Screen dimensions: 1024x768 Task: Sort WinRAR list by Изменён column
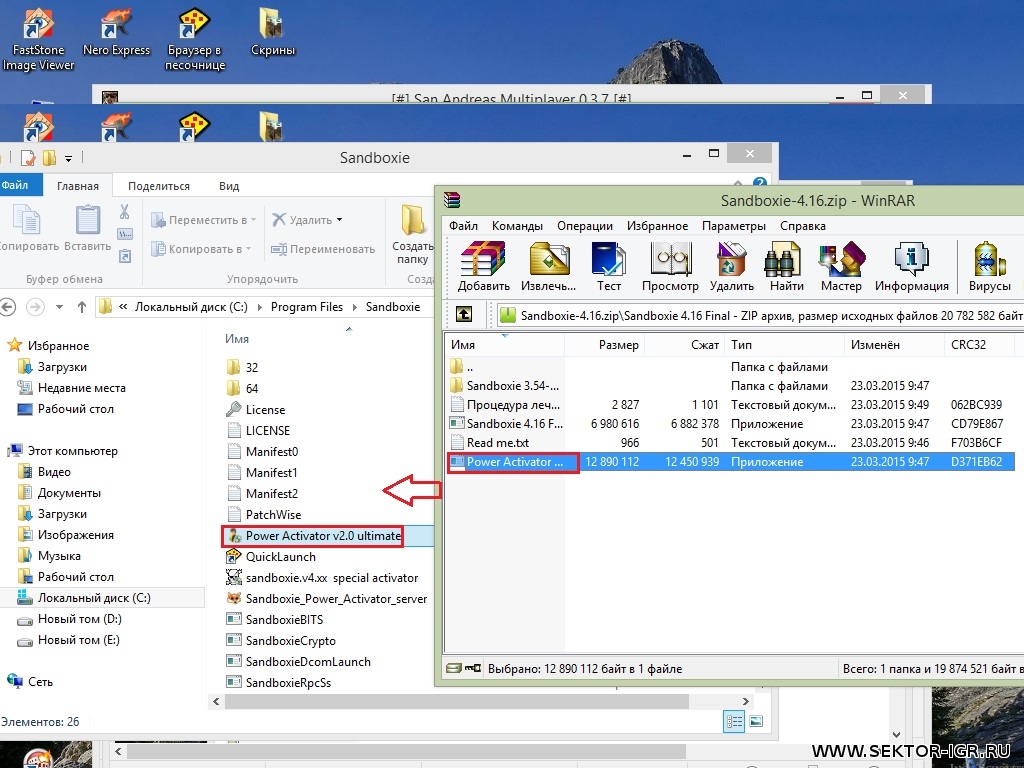coord(893,345)
